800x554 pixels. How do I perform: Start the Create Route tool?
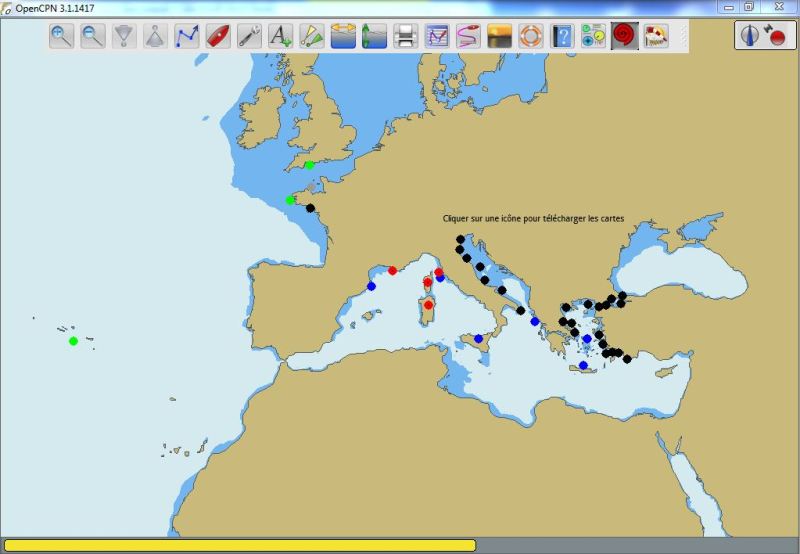pyautogui.click(x=187, y=36)
